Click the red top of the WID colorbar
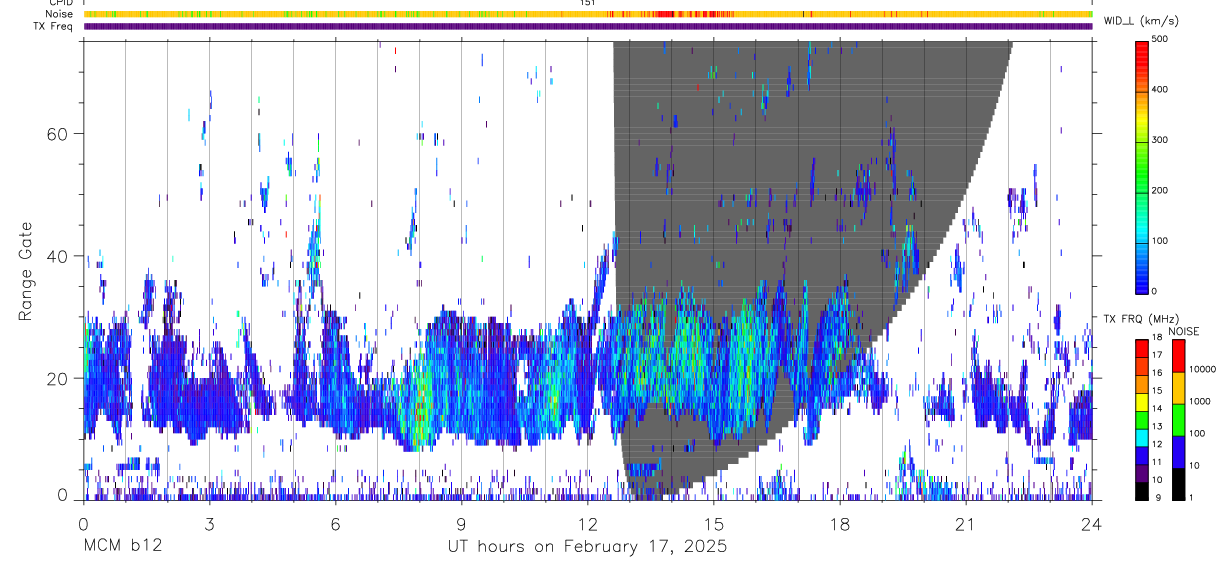This screenshot has width=1228, height=567. pyautogui.click(x=1141, y=53)
